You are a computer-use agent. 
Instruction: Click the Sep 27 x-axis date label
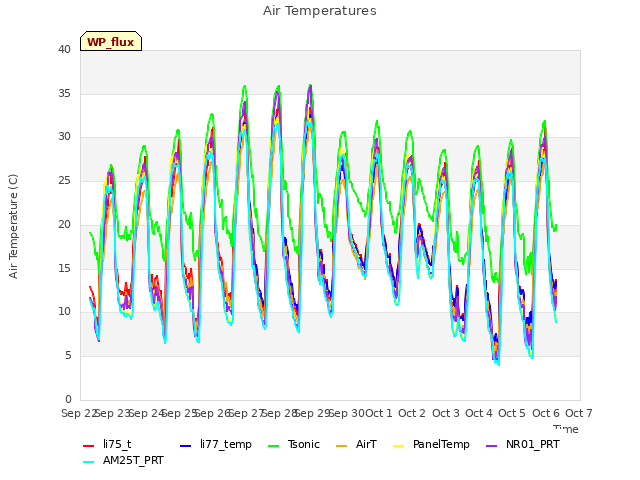[246, 413]
